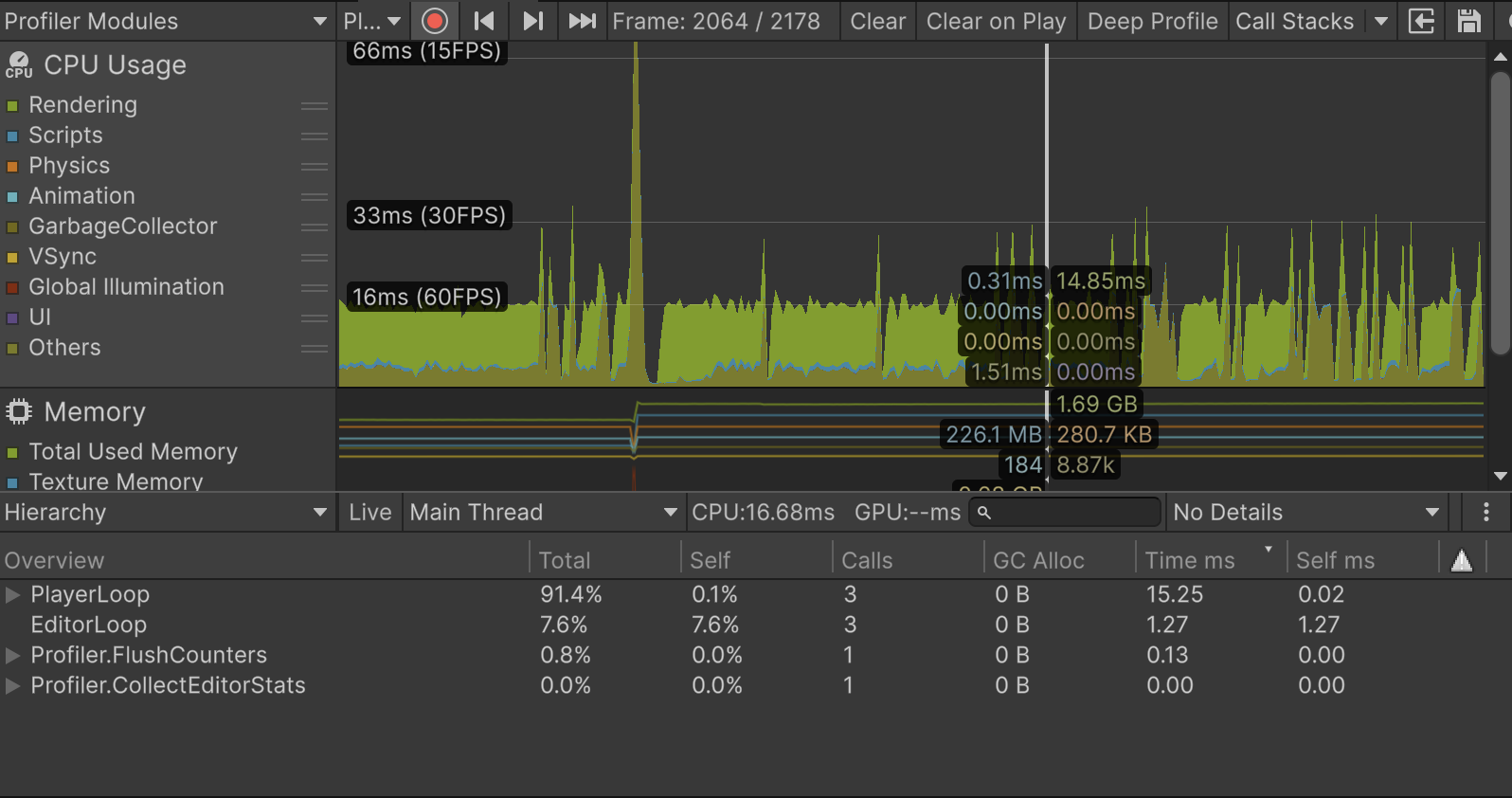Click in the hierarchy search field
The width and height of the screenshot is (1512, 798).
1065,513
